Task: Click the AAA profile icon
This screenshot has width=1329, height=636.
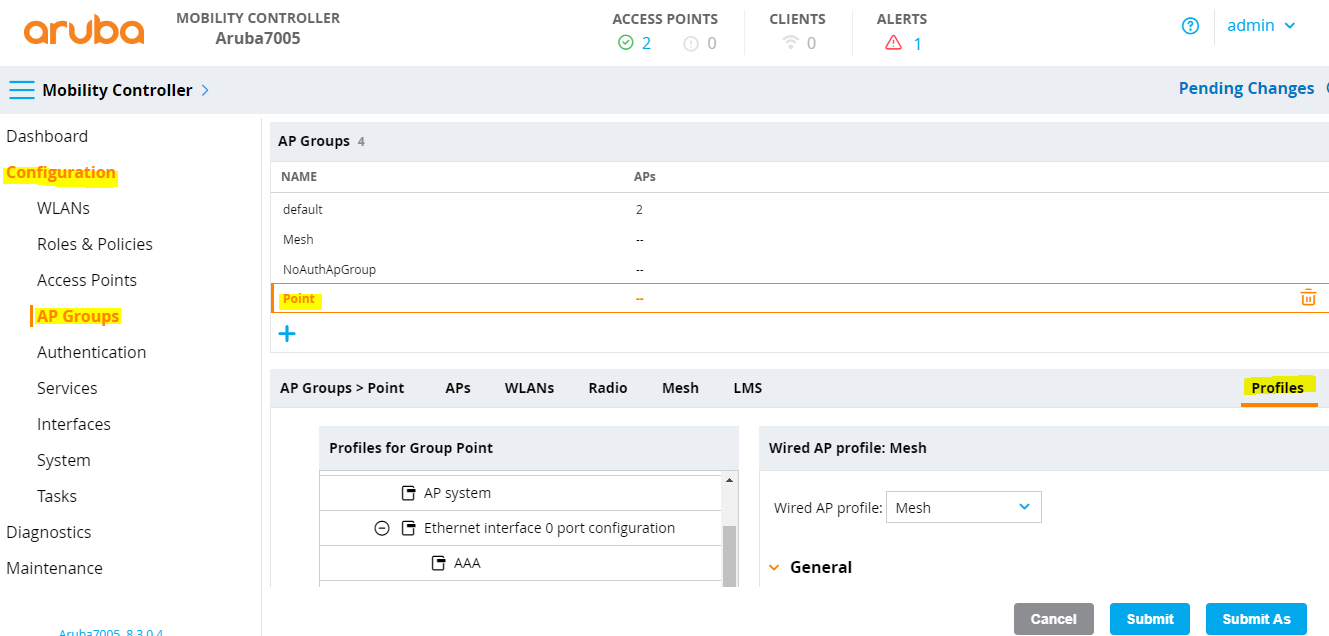Action: [x=438, y=563]
